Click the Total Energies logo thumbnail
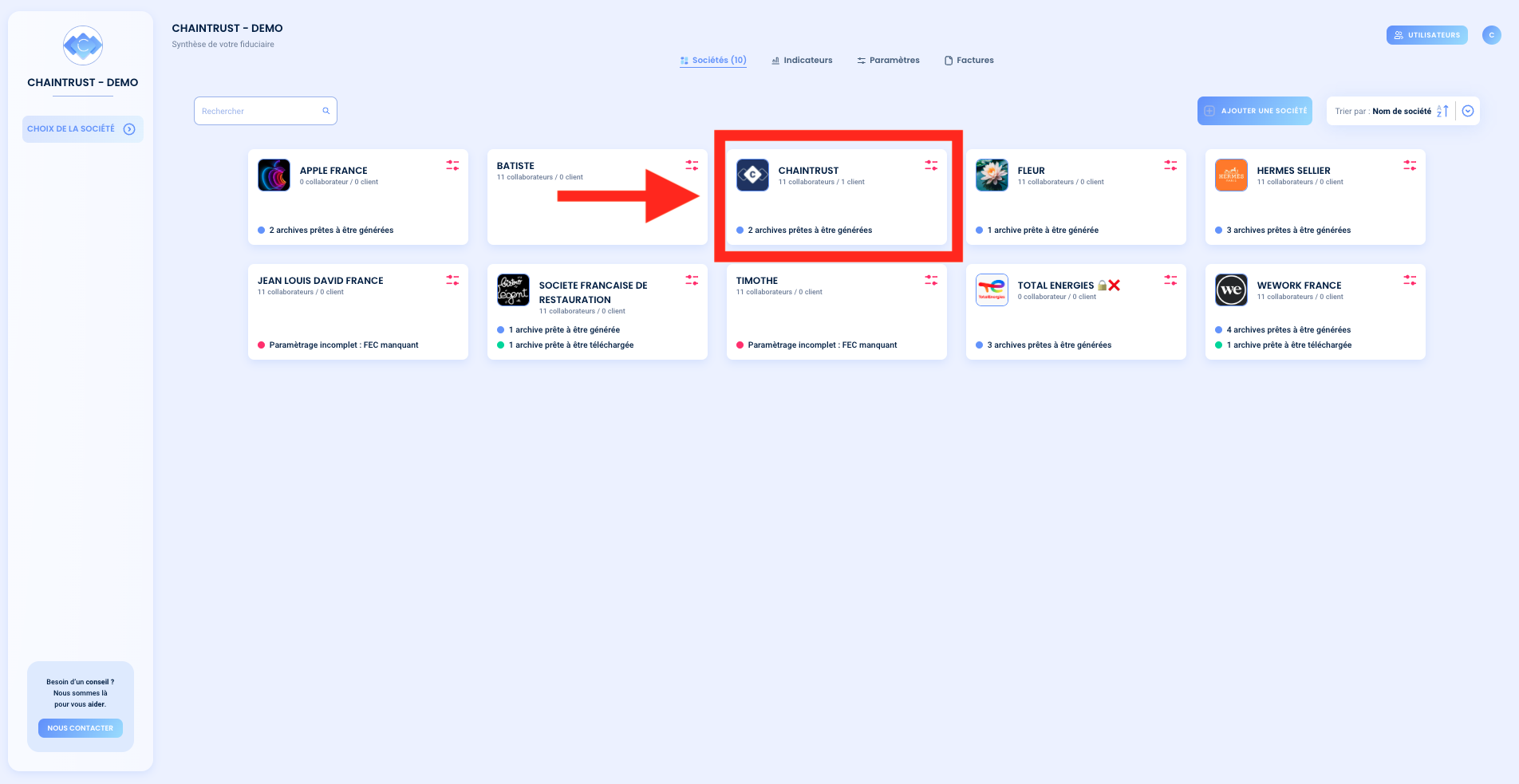The width and height of the screenshot is (1519, 784). point(992,290)
